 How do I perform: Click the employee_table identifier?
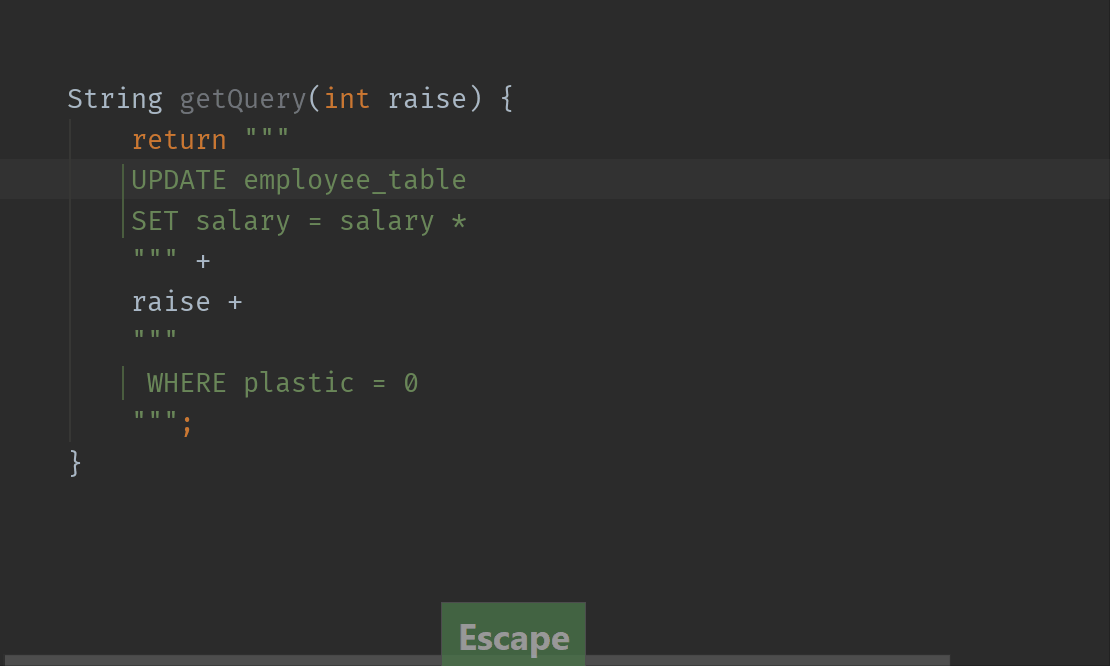[x=354, y=180]
